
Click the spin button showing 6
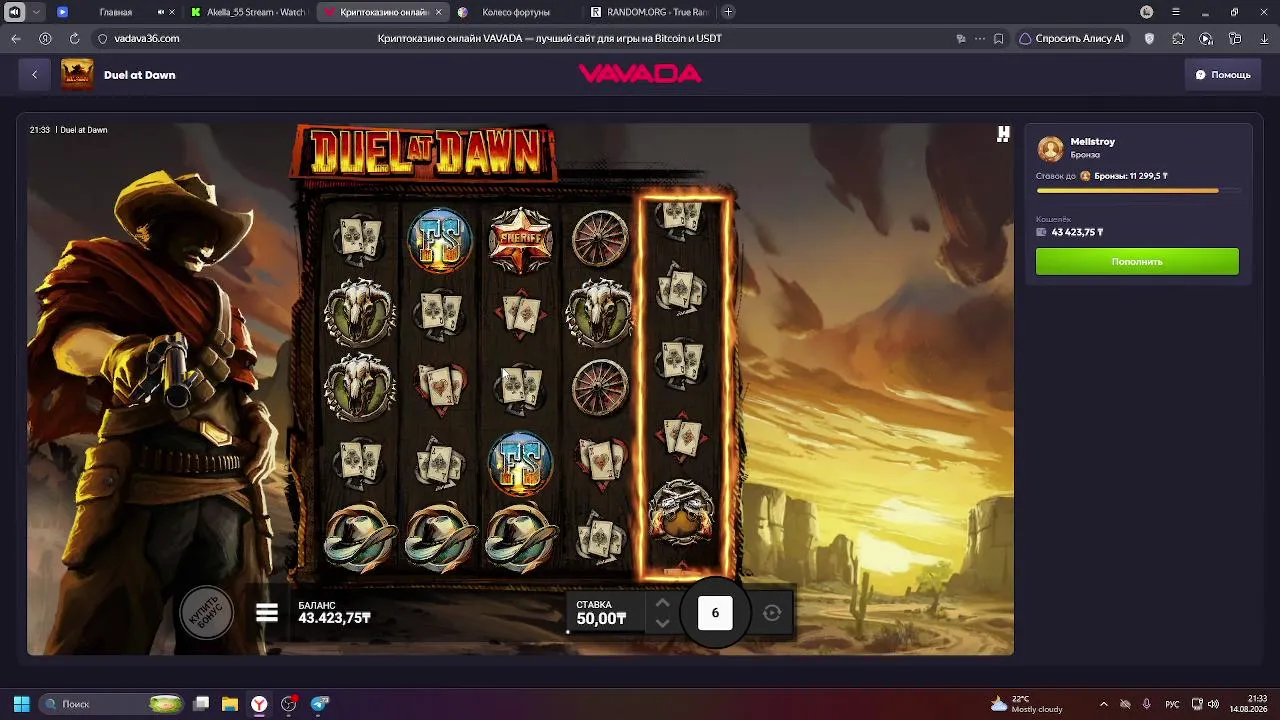point(715,613)
